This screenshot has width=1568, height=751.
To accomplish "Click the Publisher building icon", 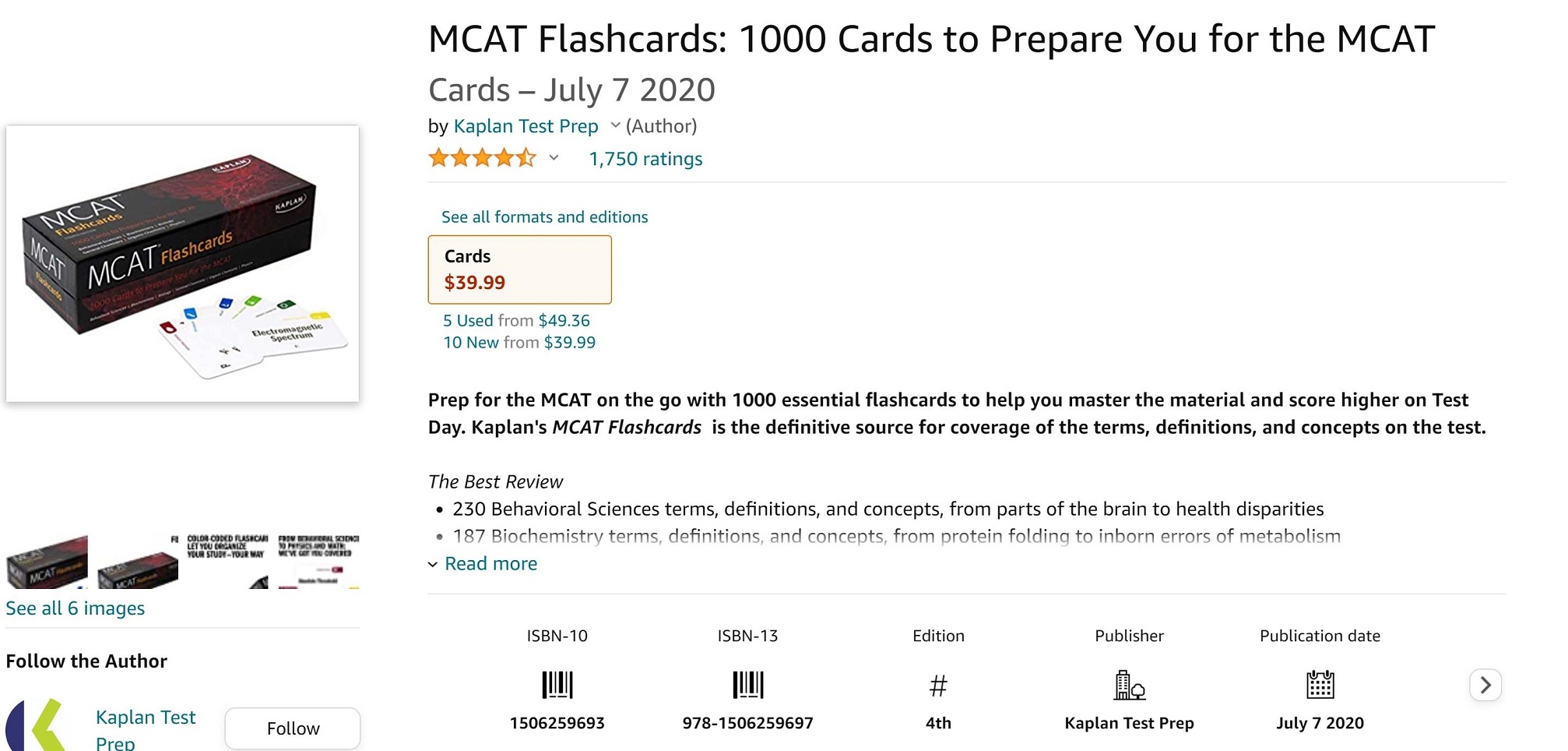I will point(1129,685).
